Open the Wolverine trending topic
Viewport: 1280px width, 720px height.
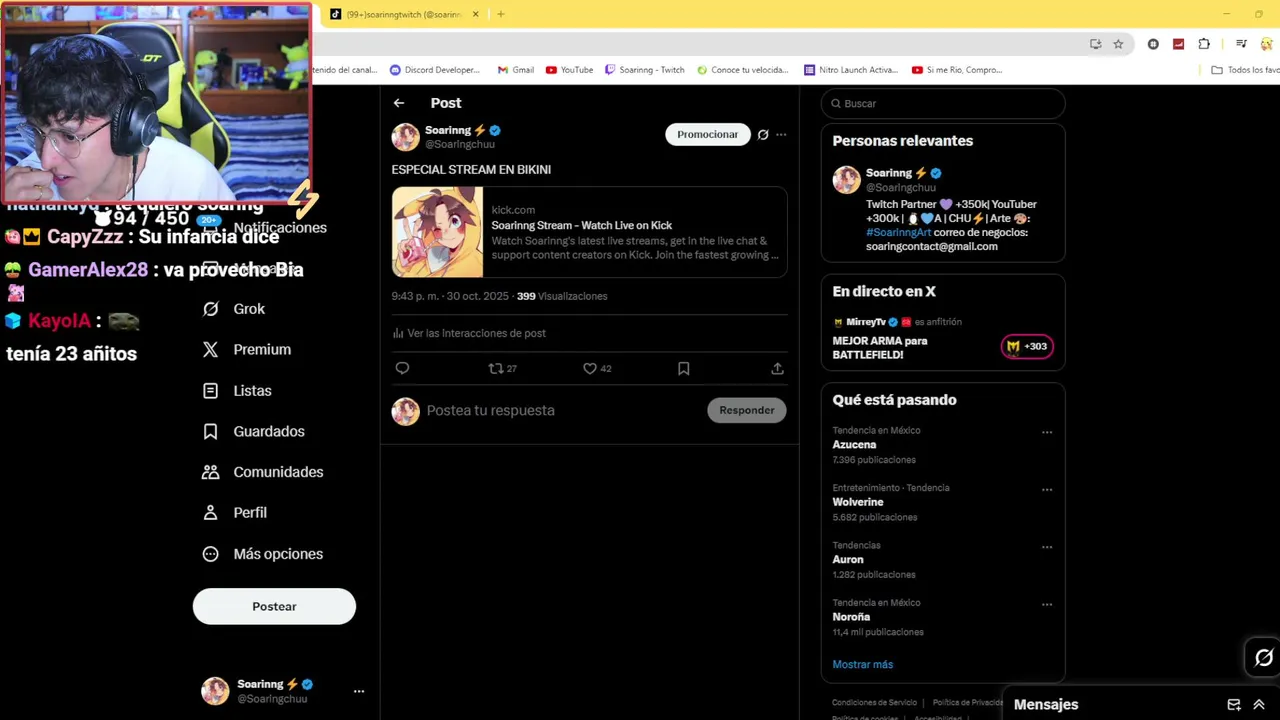pyautogui.click(x=858, y=502)
